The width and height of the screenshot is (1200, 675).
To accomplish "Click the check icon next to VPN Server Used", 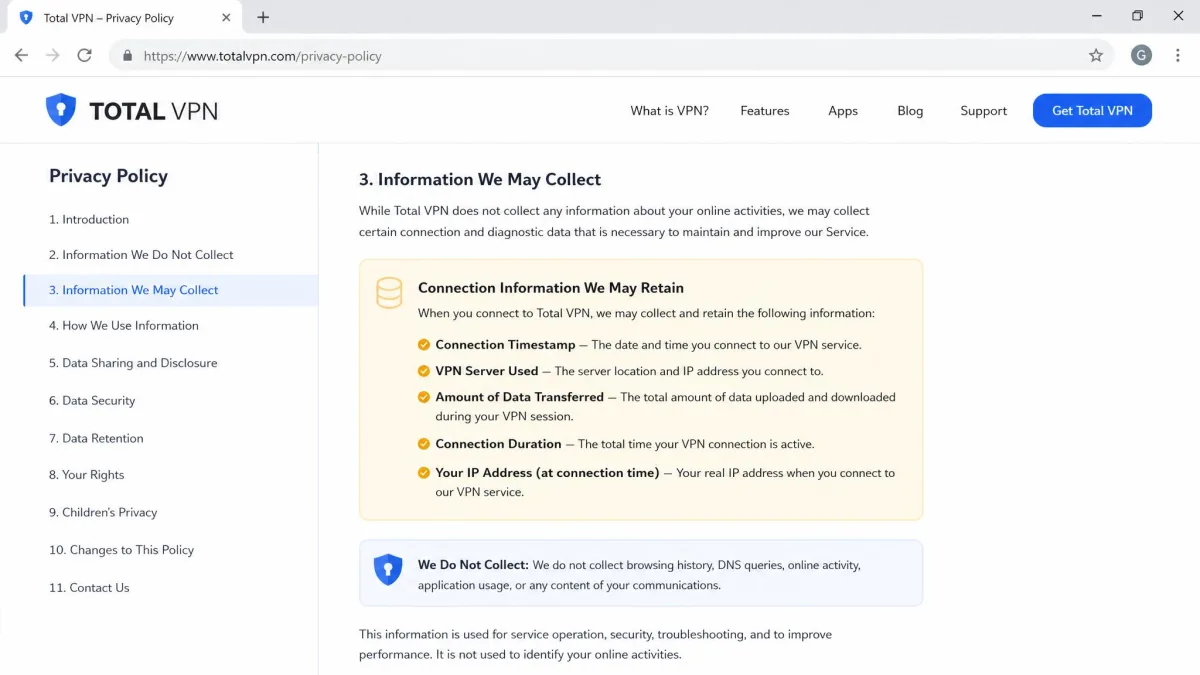I will pos(424,371).
